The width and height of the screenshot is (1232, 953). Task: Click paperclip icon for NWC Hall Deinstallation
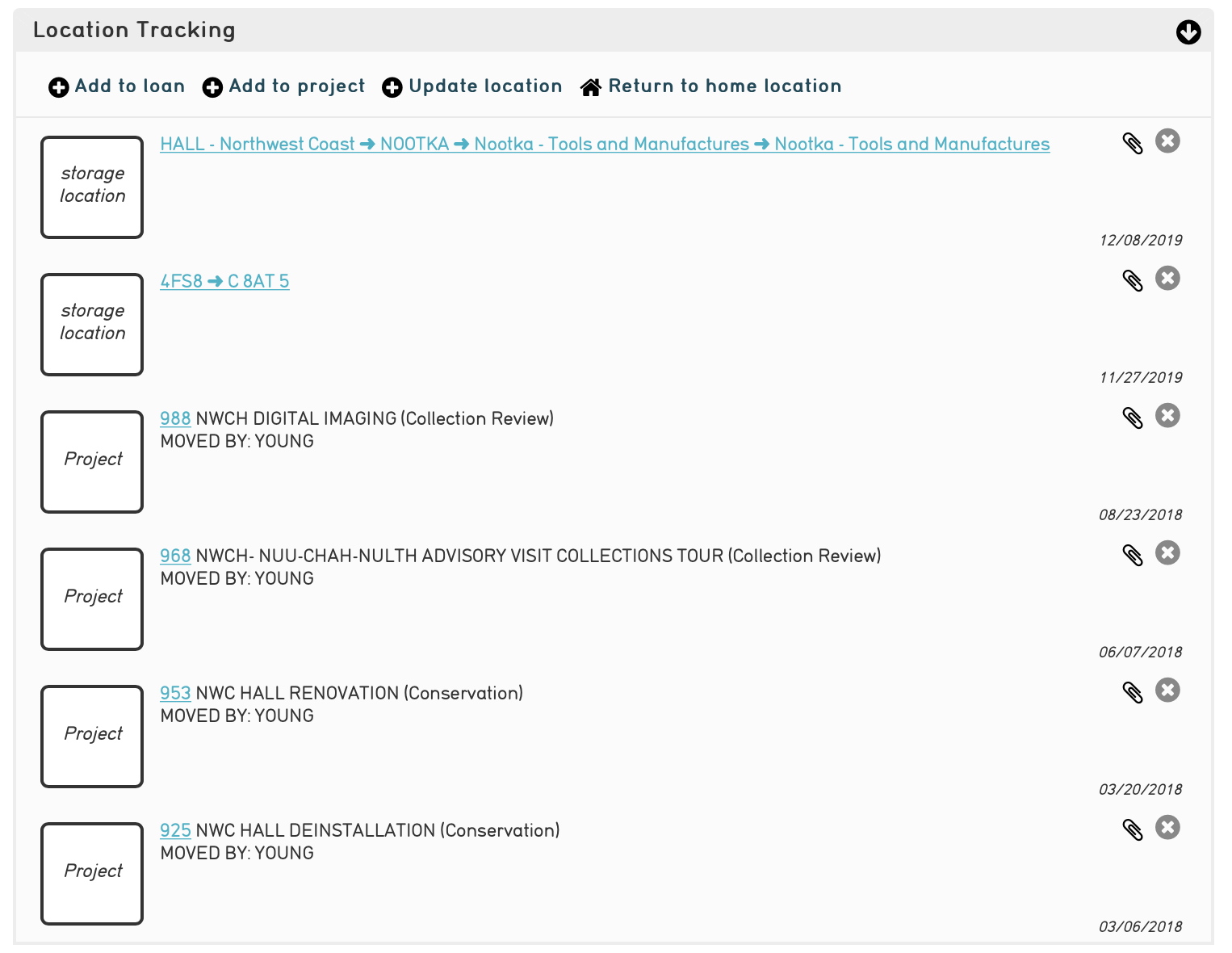1133,829
